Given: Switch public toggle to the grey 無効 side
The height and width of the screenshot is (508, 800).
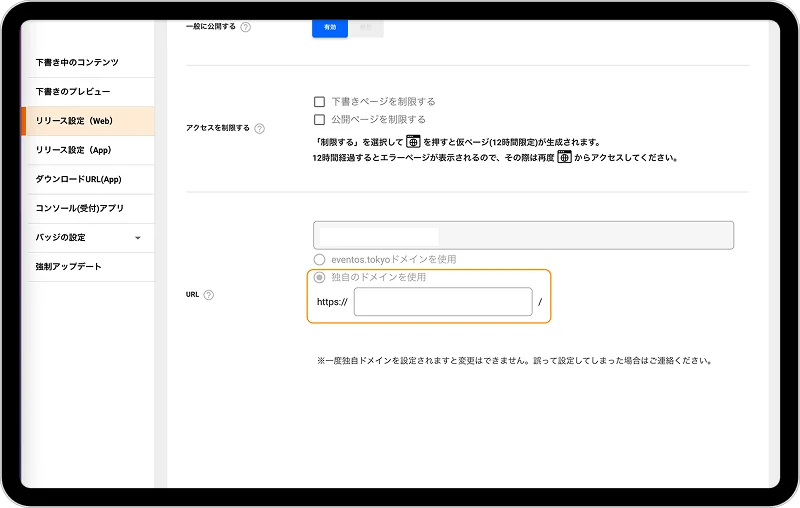Looking at the screenshot, I should [x=365, y=28].
